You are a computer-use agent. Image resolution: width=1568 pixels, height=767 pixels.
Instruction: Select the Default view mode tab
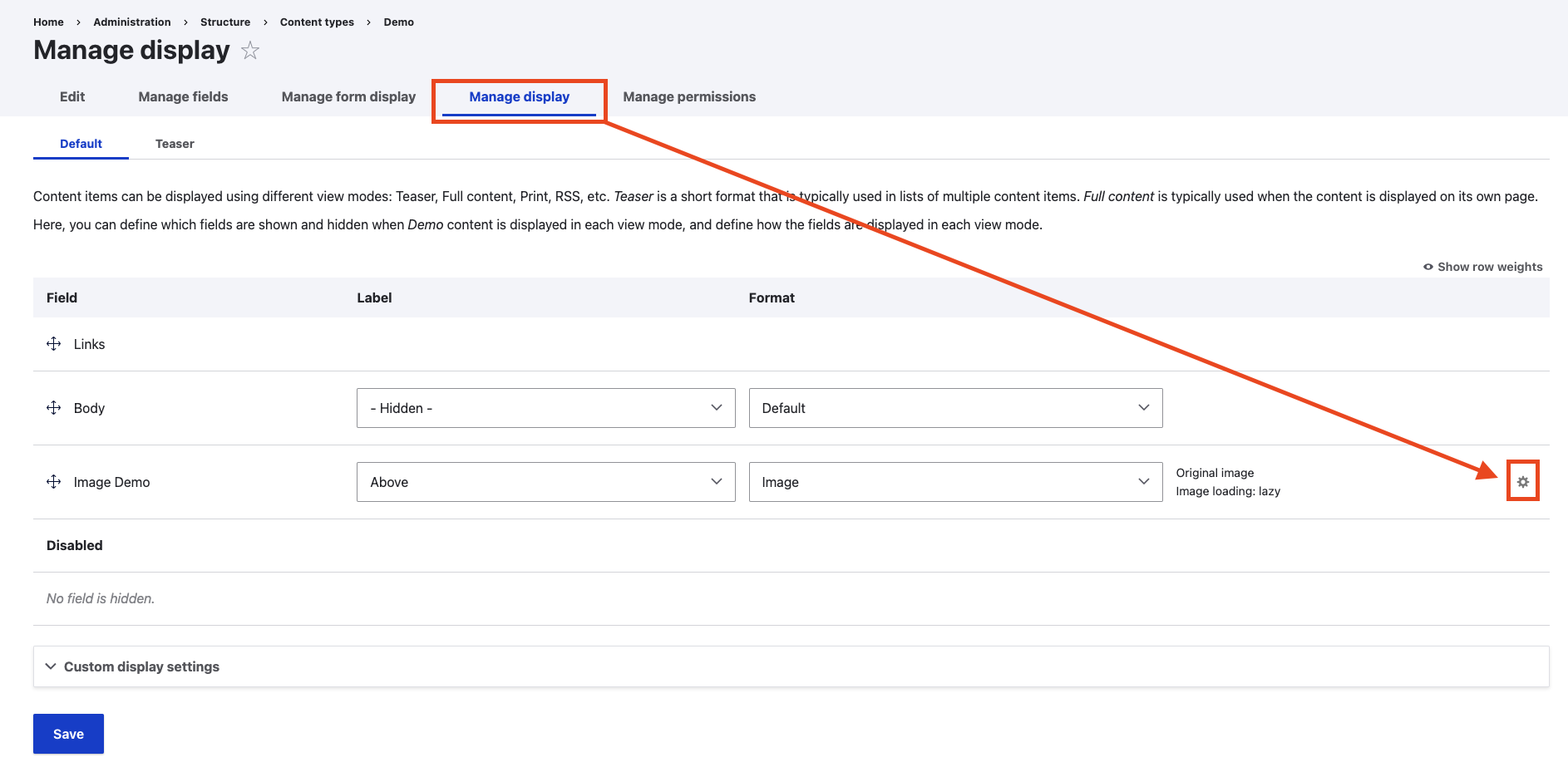click(81, 144)
